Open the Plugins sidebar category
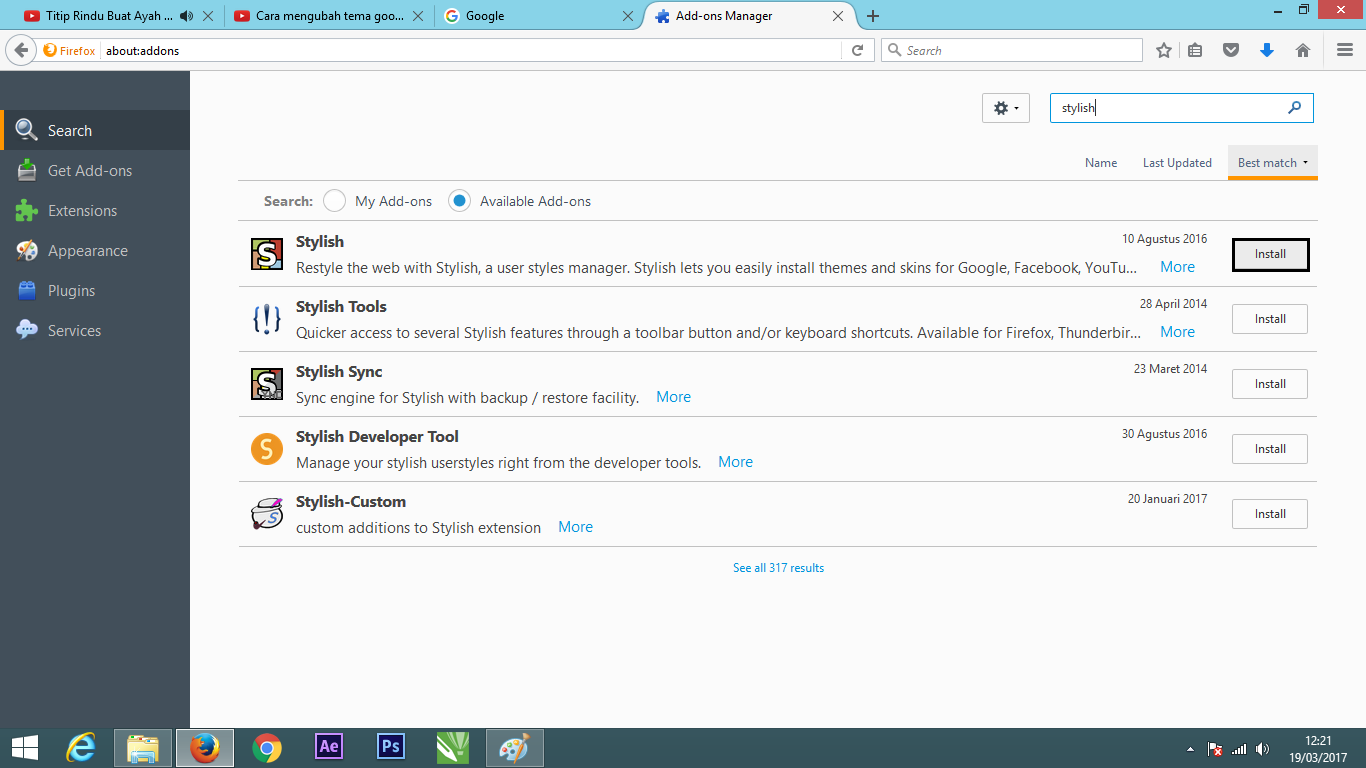The width and height of the screenshot is (1366, 768). pos(95,291)
